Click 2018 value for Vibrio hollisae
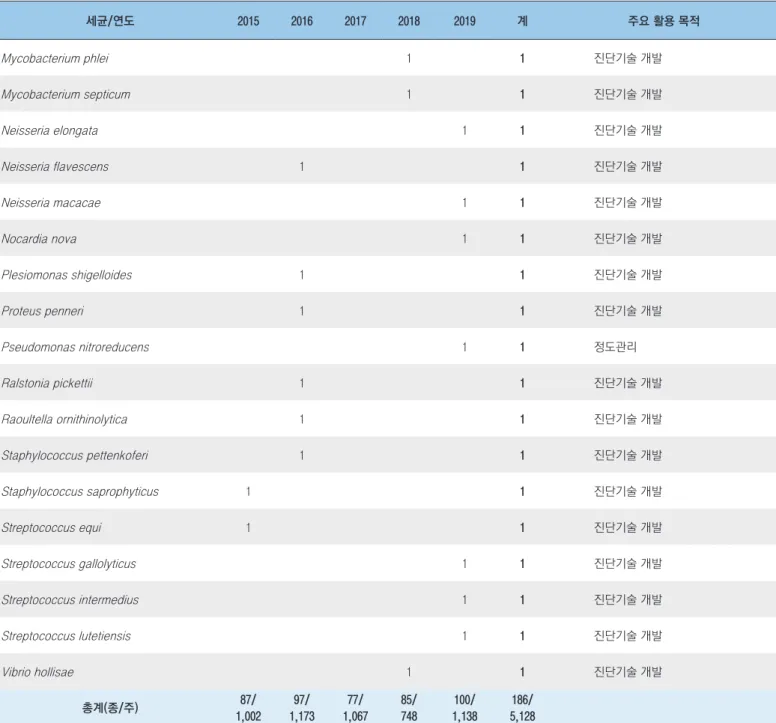Screen dimensions: 776x723 409,673
